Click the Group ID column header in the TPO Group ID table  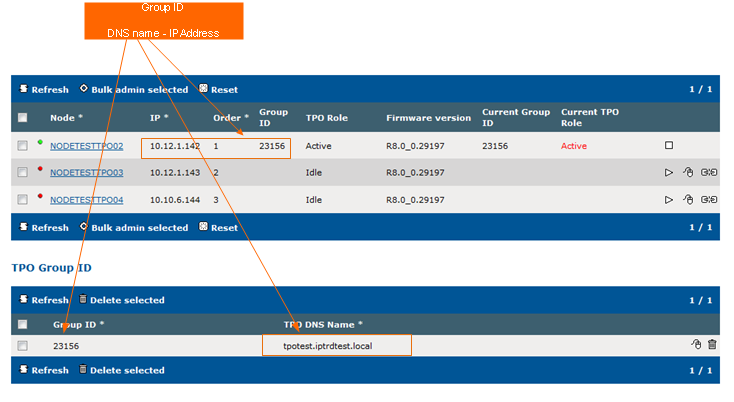click(78, 324)
